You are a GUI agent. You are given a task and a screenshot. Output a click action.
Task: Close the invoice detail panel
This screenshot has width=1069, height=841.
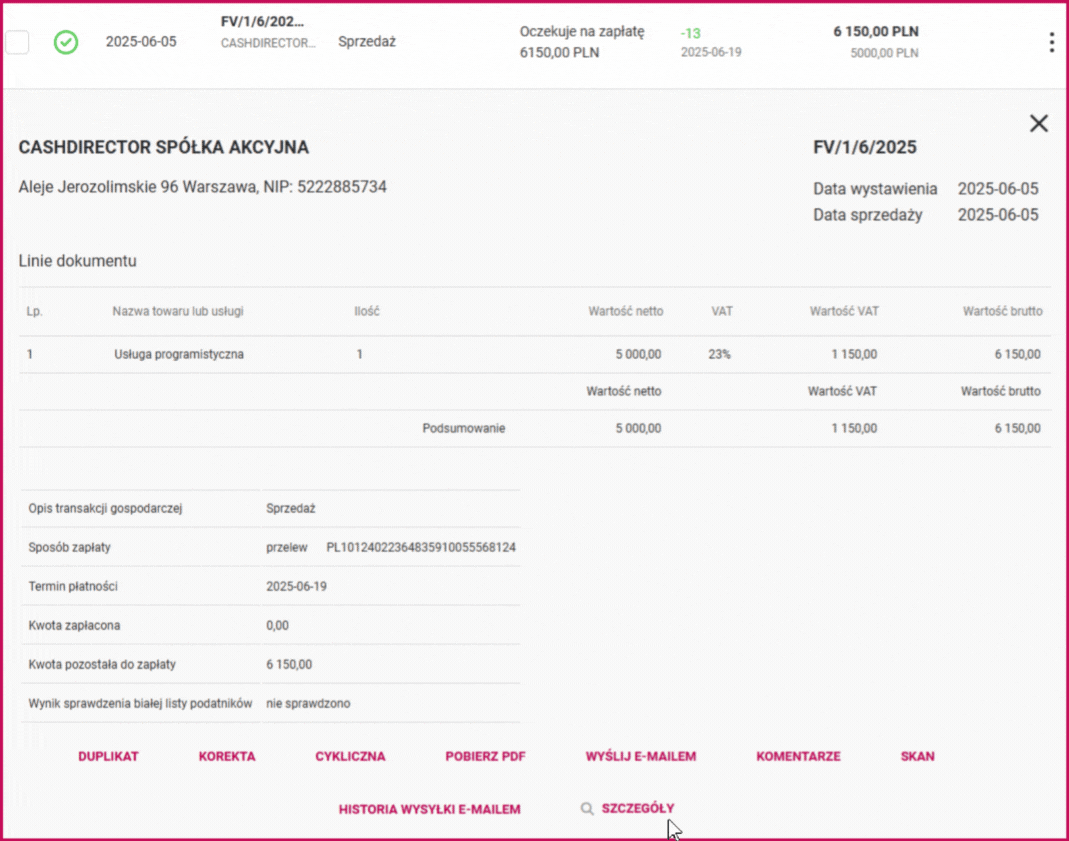coord(1038,123)
